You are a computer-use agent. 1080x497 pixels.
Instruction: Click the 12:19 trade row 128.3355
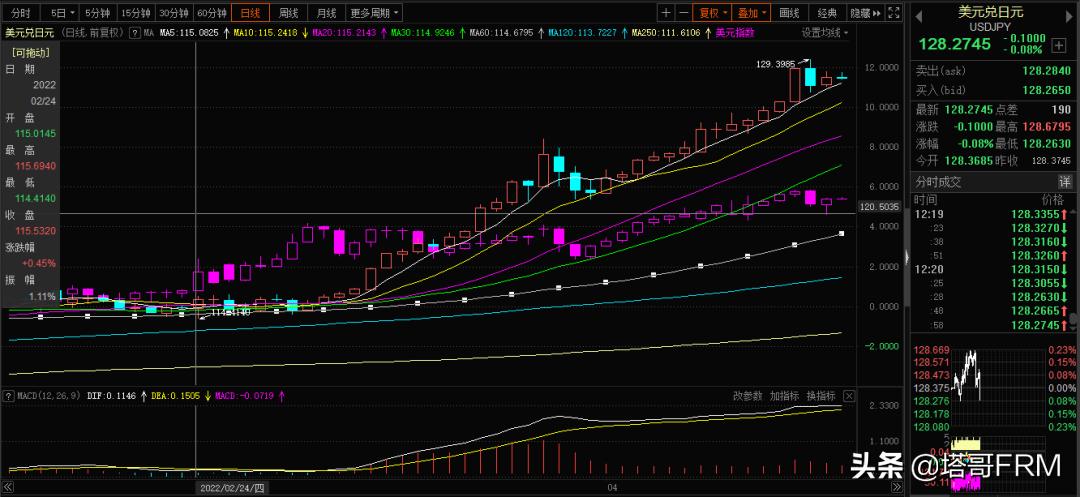(993, 214)
